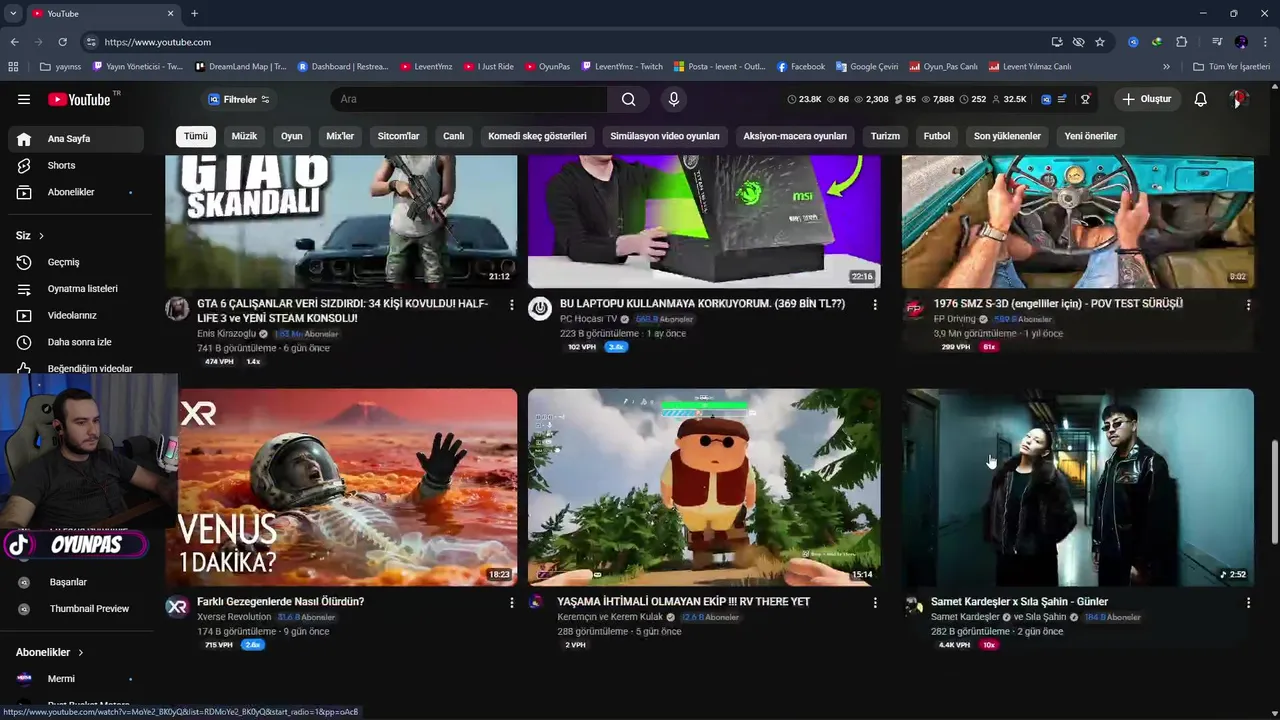Open FP Driving channel avatar

point(914,308)
